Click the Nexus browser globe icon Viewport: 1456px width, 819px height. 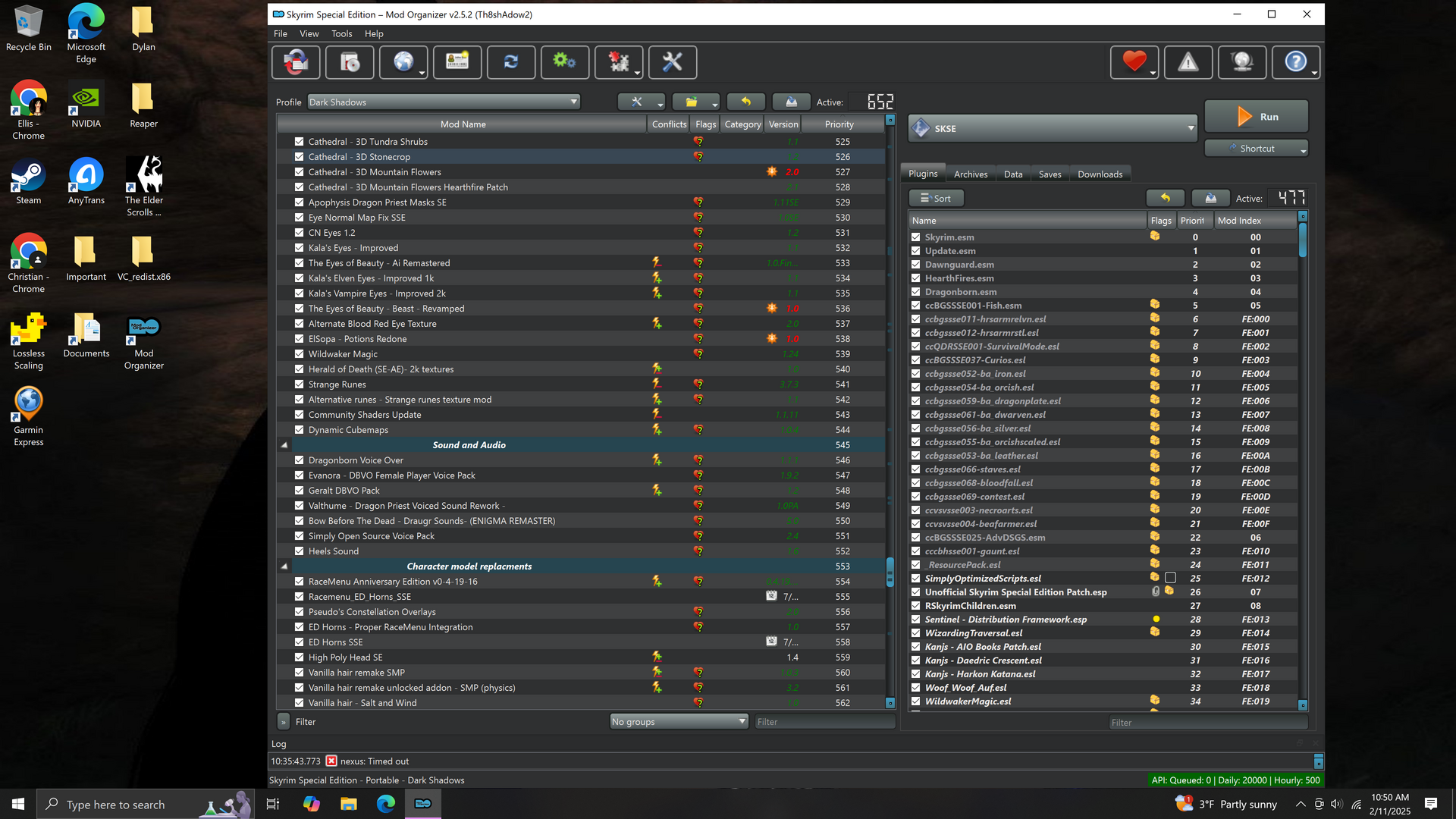[403, 62]
